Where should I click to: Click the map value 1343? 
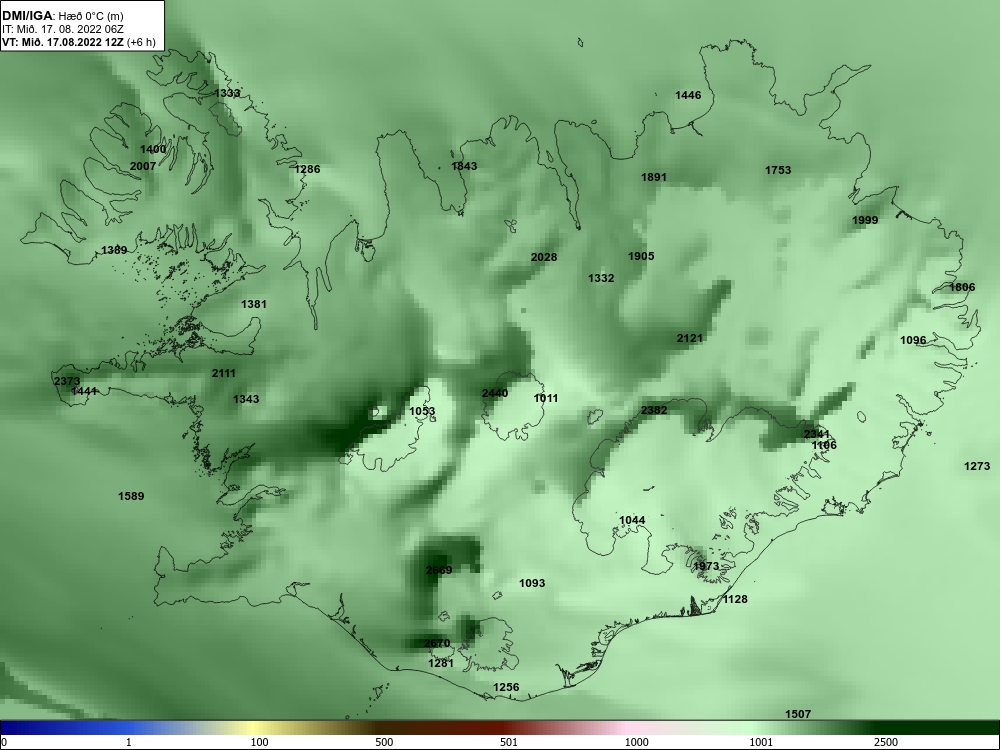(246, 399)
